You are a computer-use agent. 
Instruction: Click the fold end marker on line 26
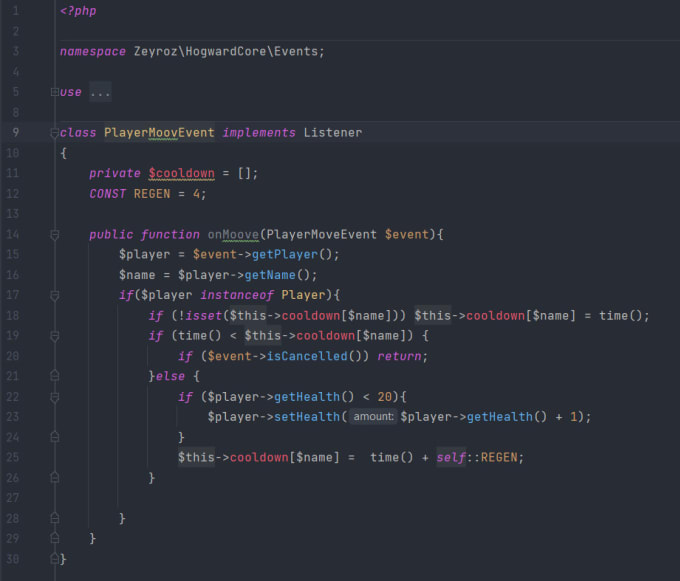click(x=55, y=477)
